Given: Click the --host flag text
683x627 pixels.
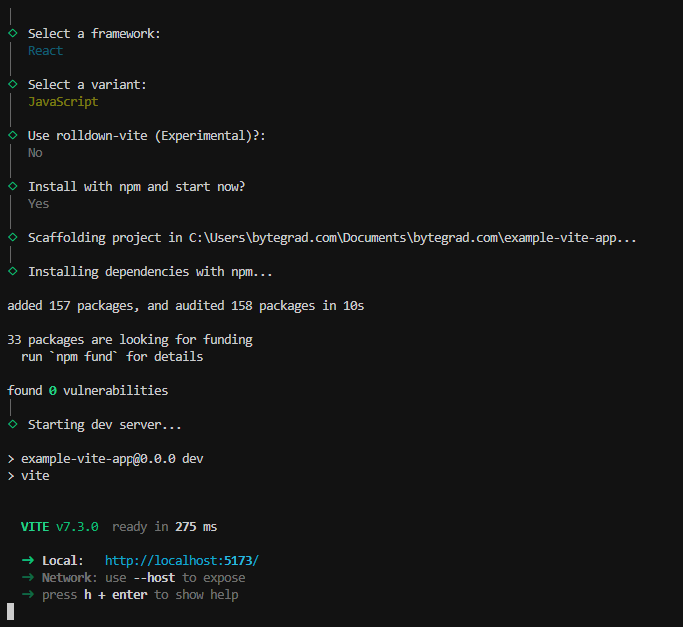Looking at the screenshot, I should click(x=157, y=577).
